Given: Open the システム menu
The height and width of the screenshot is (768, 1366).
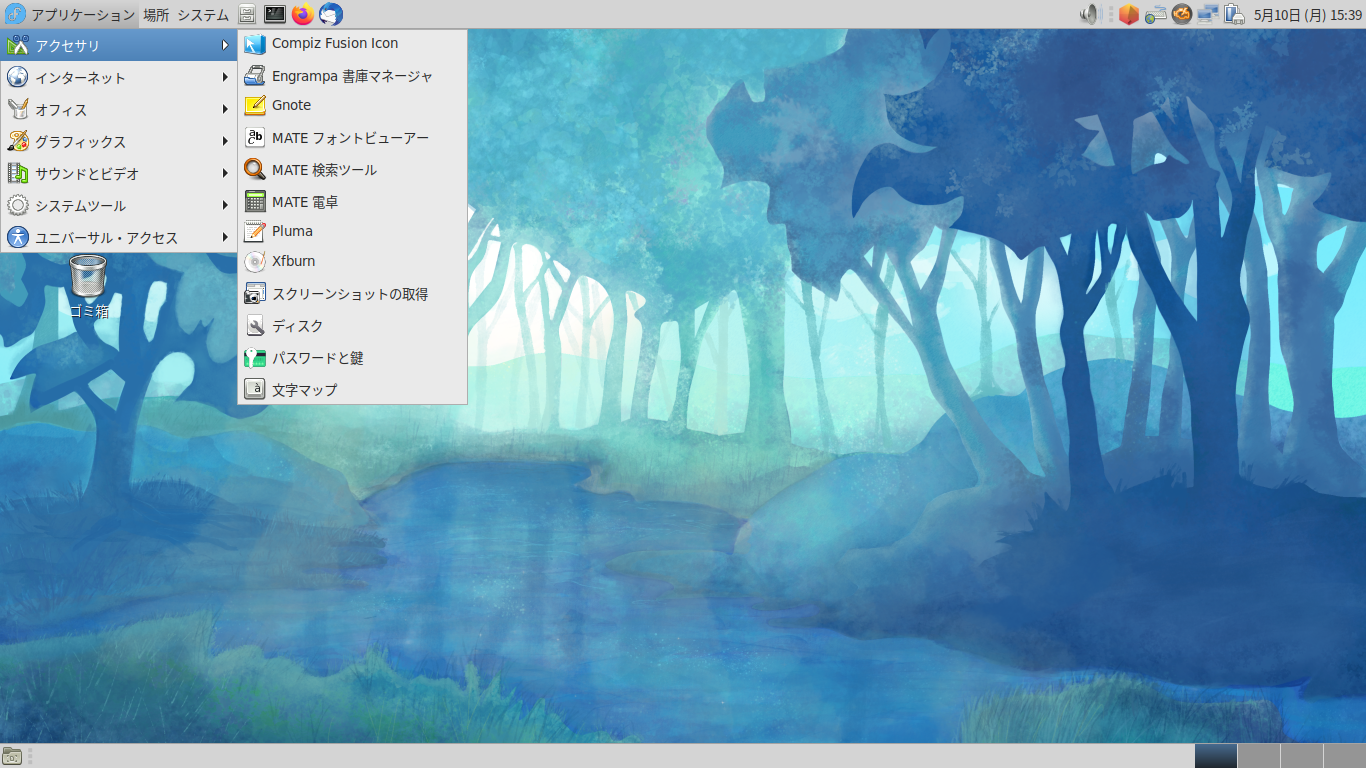Looking at the screenshot, I should click(x=203, y=14).
